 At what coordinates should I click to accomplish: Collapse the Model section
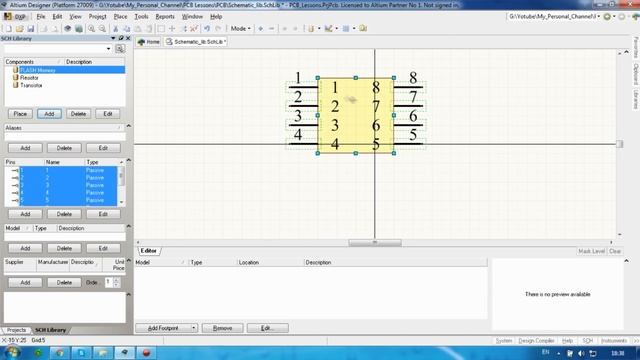[x=129, y=226]
